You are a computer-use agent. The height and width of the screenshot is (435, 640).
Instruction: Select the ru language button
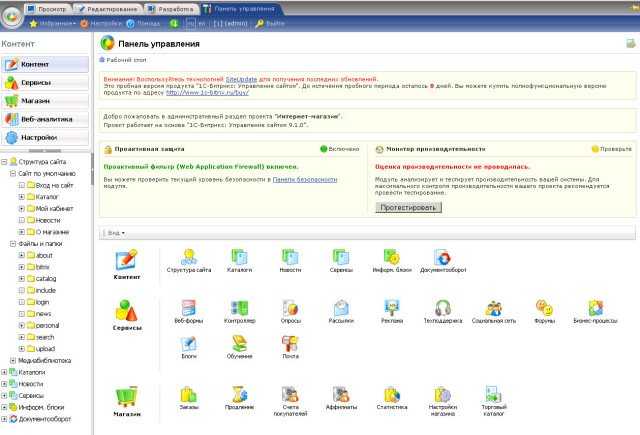click(x=190, y=24)
